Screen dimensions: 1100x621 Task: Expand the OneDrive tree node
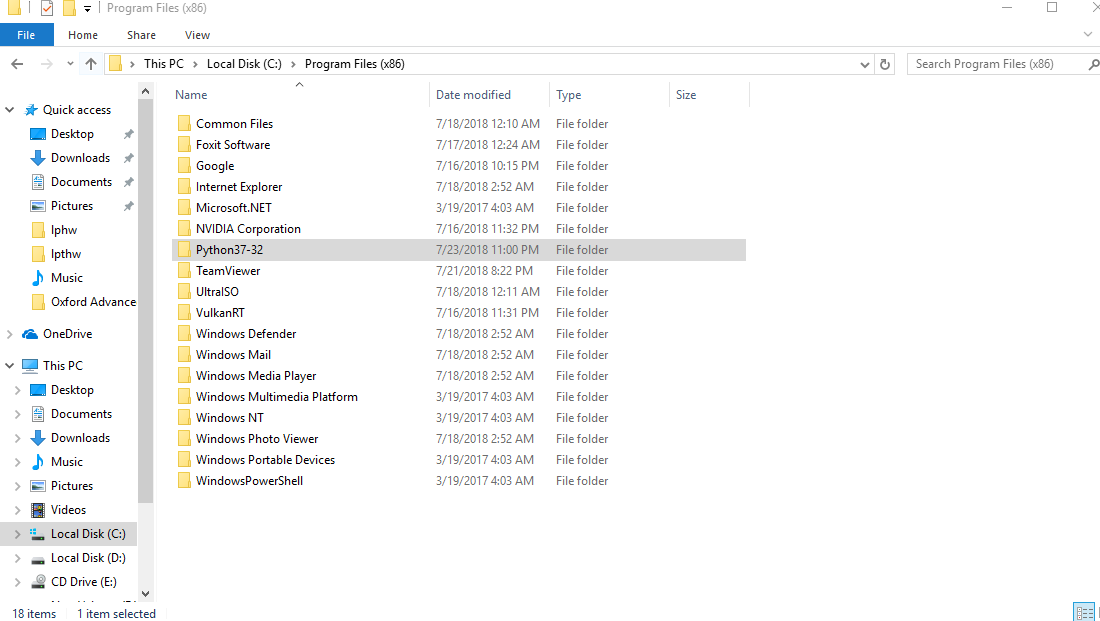click(10, 334)
